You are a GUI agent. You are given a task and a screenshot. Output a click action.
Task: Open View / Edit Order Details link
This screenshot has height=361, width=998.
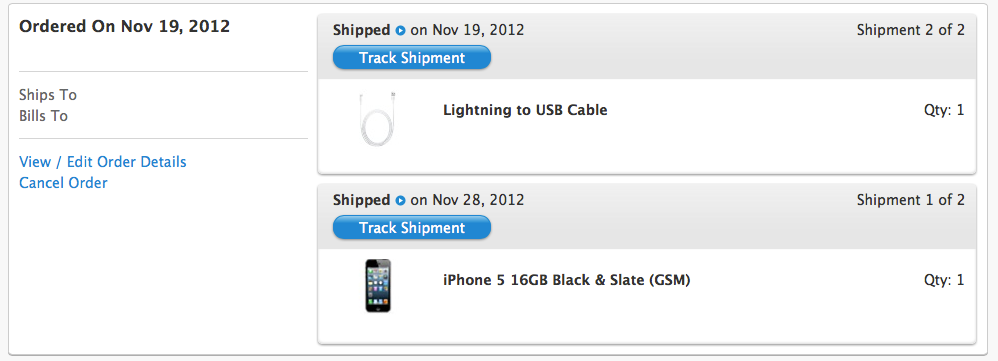[102, 162]
